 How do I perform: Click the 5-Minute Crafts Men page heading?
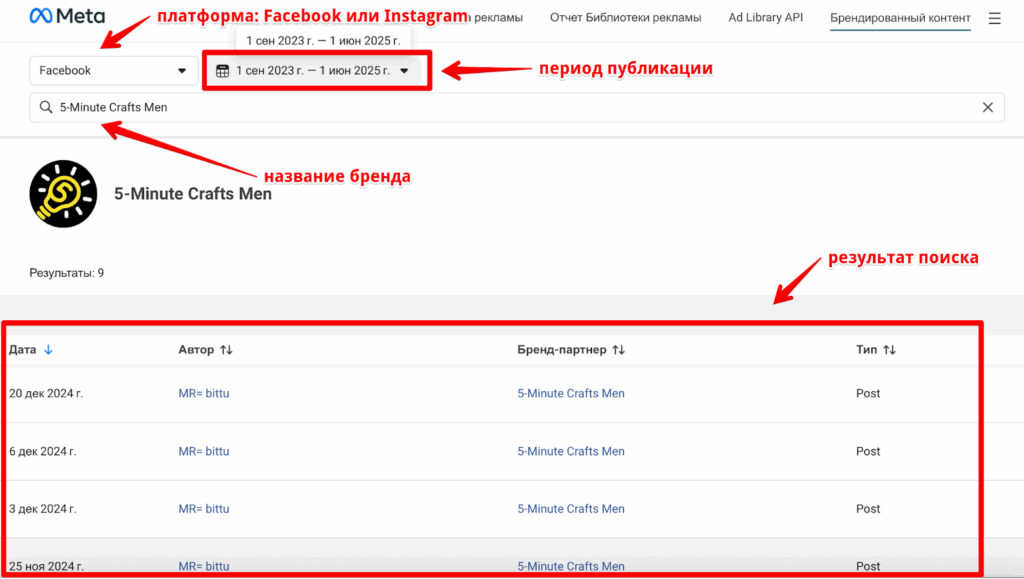[193, 194]
